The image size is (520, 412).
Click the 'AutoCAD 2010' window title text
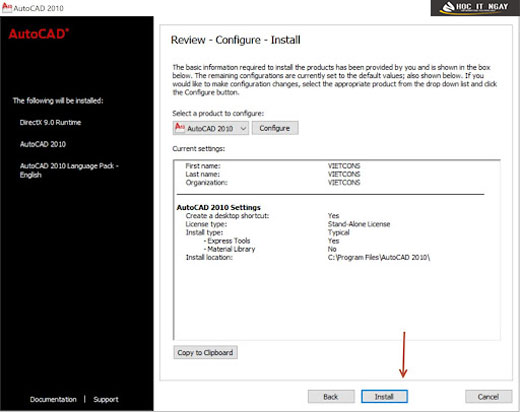pos(38,8)
